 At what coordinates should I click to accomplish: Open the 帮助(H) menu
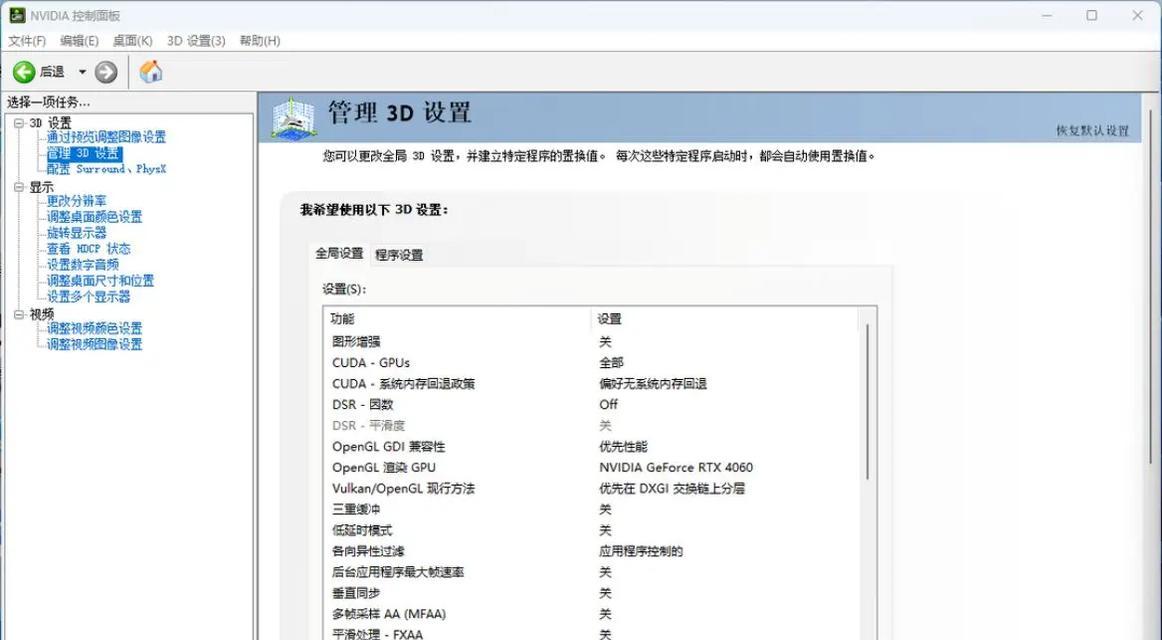pos(260,41)
